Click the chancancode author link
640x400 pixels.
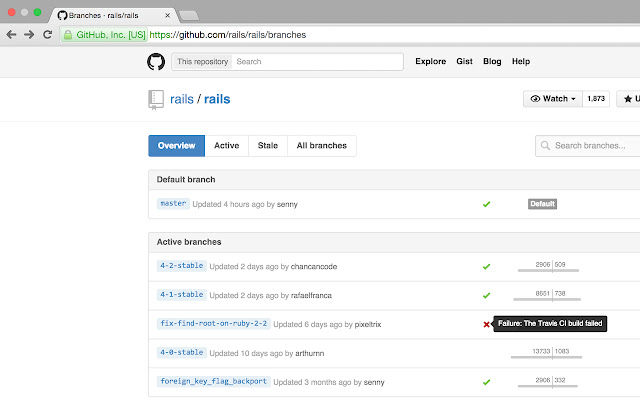click(314, 267)
